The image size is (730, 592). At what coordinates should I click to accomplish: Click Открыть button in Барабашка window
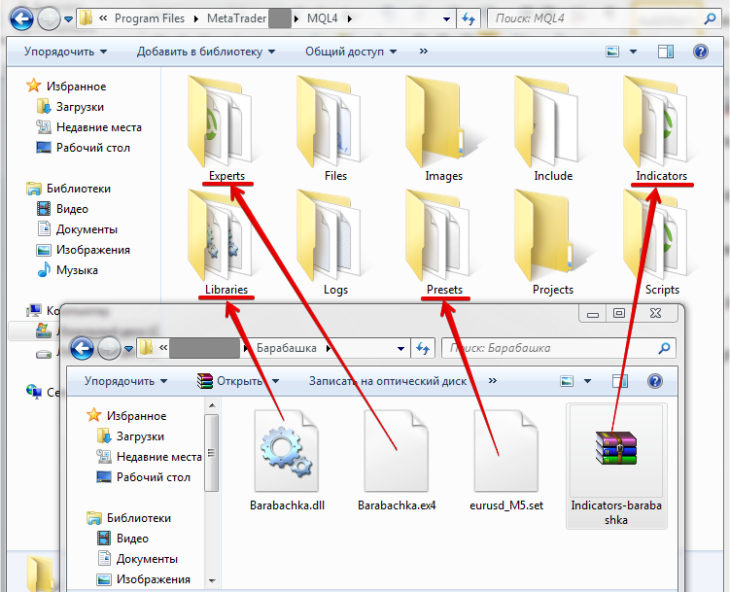click(230, 381)
